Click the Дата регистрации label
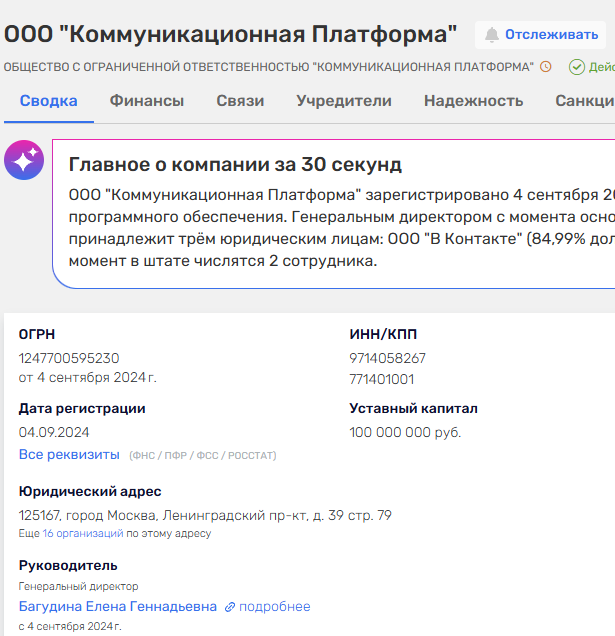The image size is (615, 636). [82, 408]
